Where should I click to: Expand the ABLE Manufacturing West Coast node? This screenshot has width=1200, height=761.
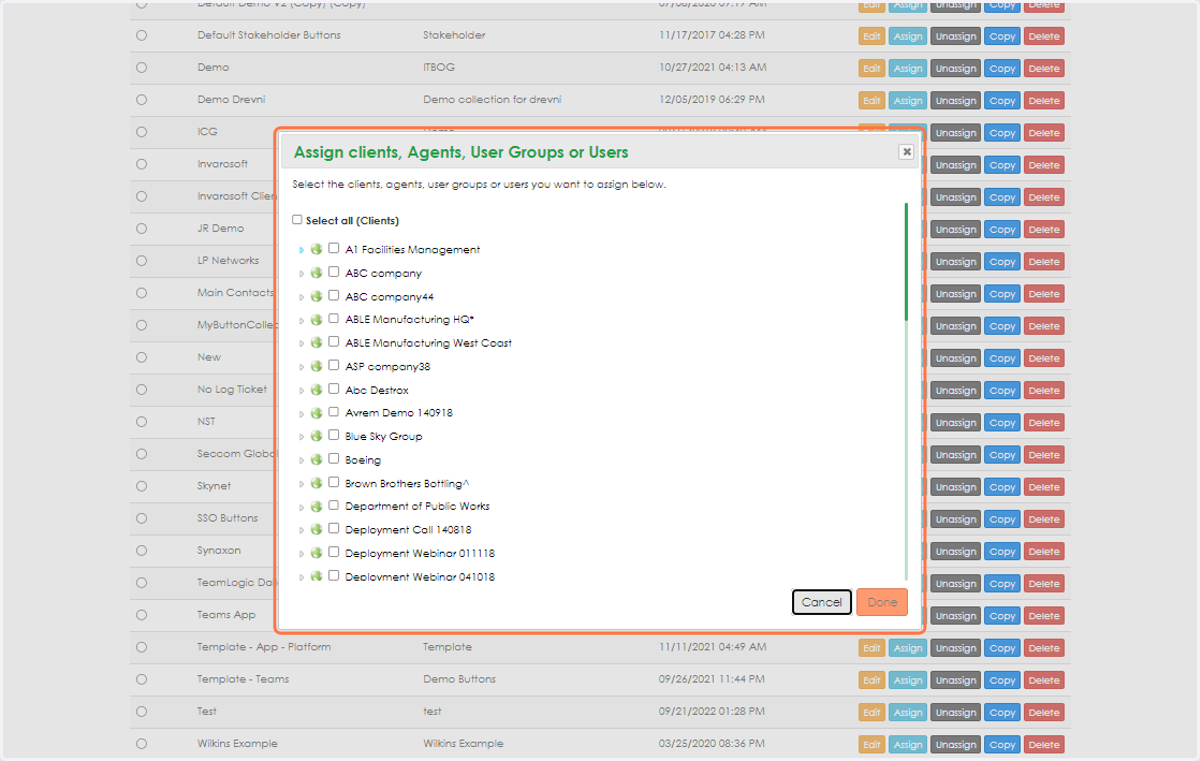pyautogui.click(x=301, y=343)
